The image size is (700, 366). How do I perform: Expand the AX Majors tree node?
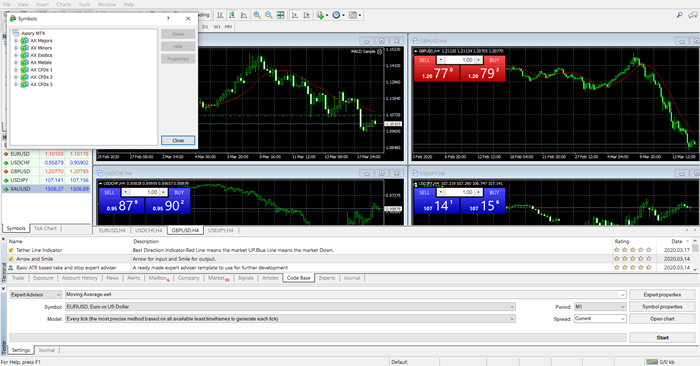16,41
